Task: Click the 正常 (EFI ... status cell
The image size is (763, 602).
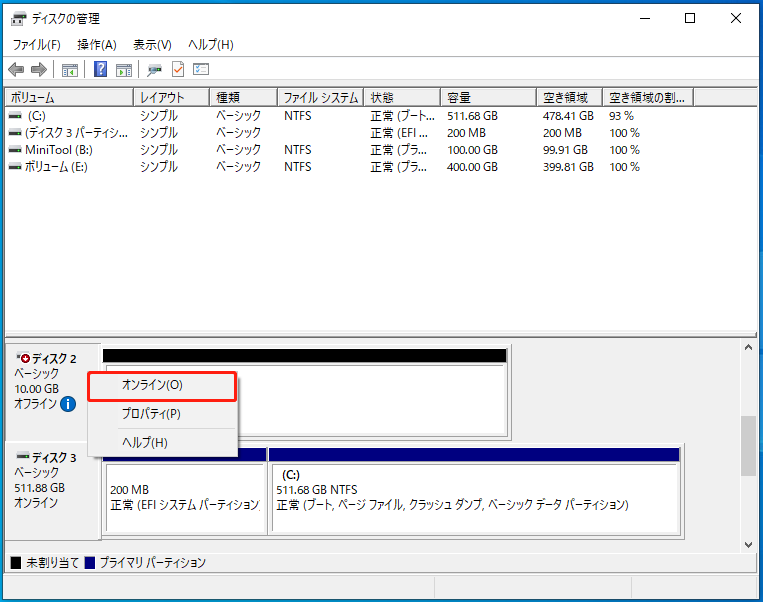Action: 399,133
